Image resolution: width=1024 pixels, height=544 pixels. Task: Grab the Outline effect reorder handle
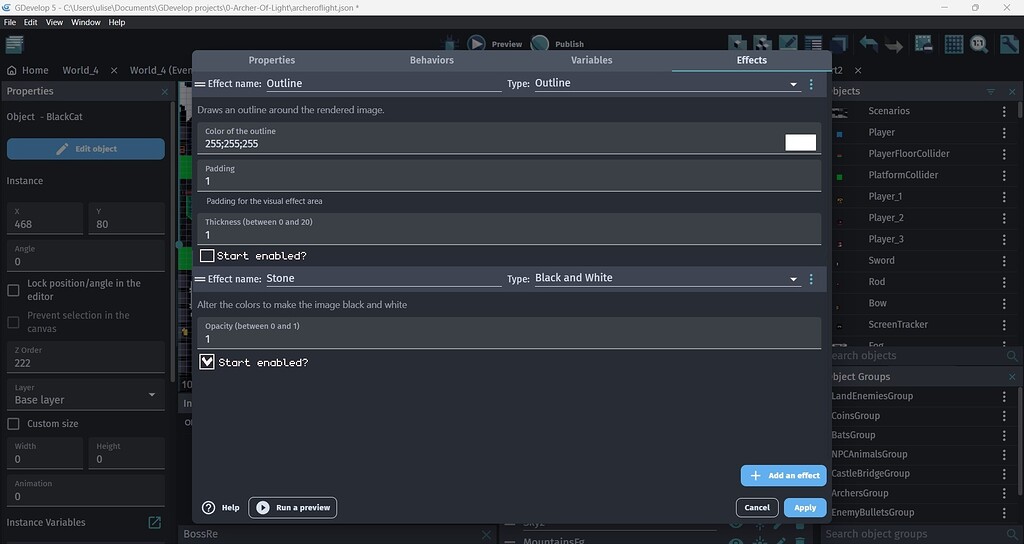click(x=200, y=84)
